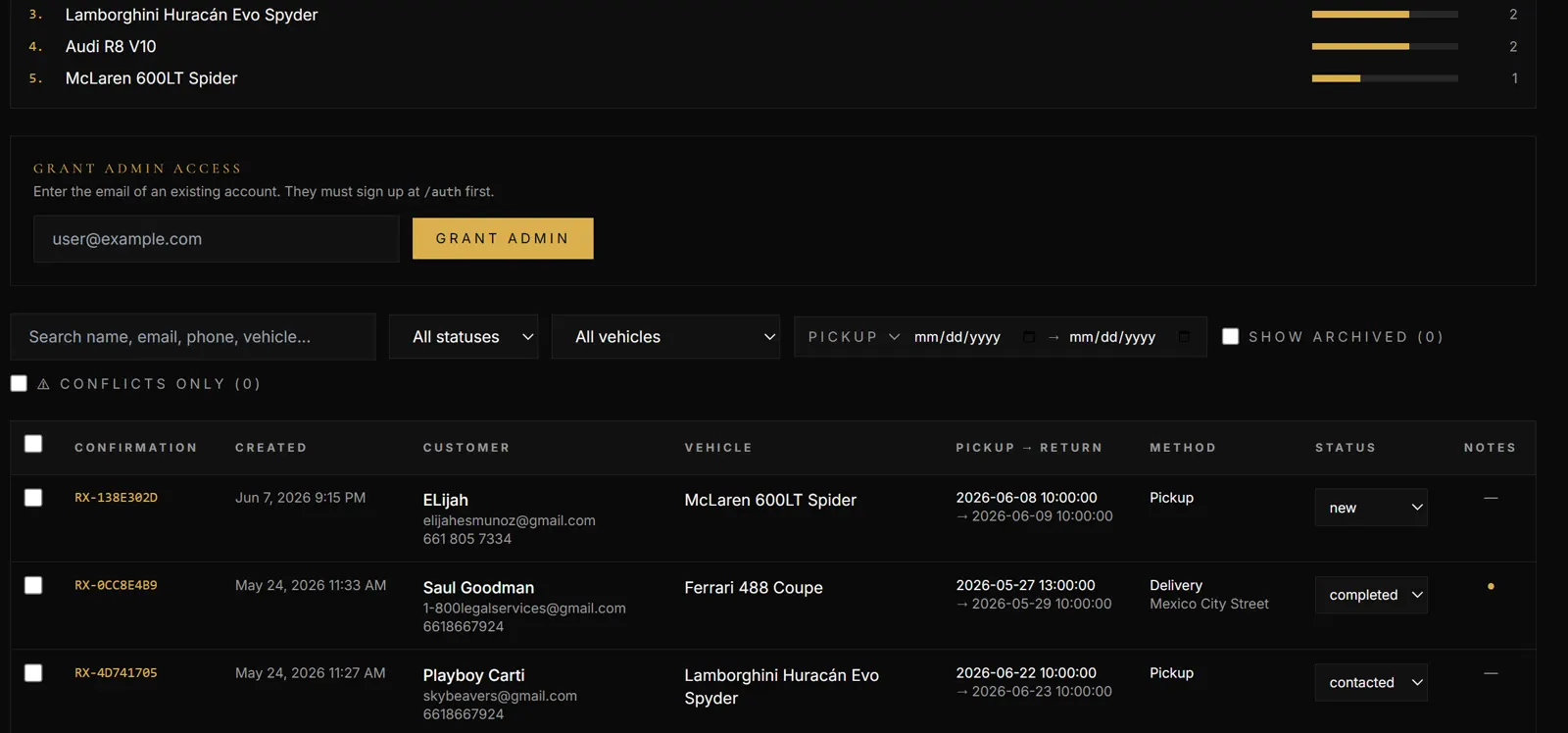Click the Grant Admin Access heading

(x=137, y=169)
